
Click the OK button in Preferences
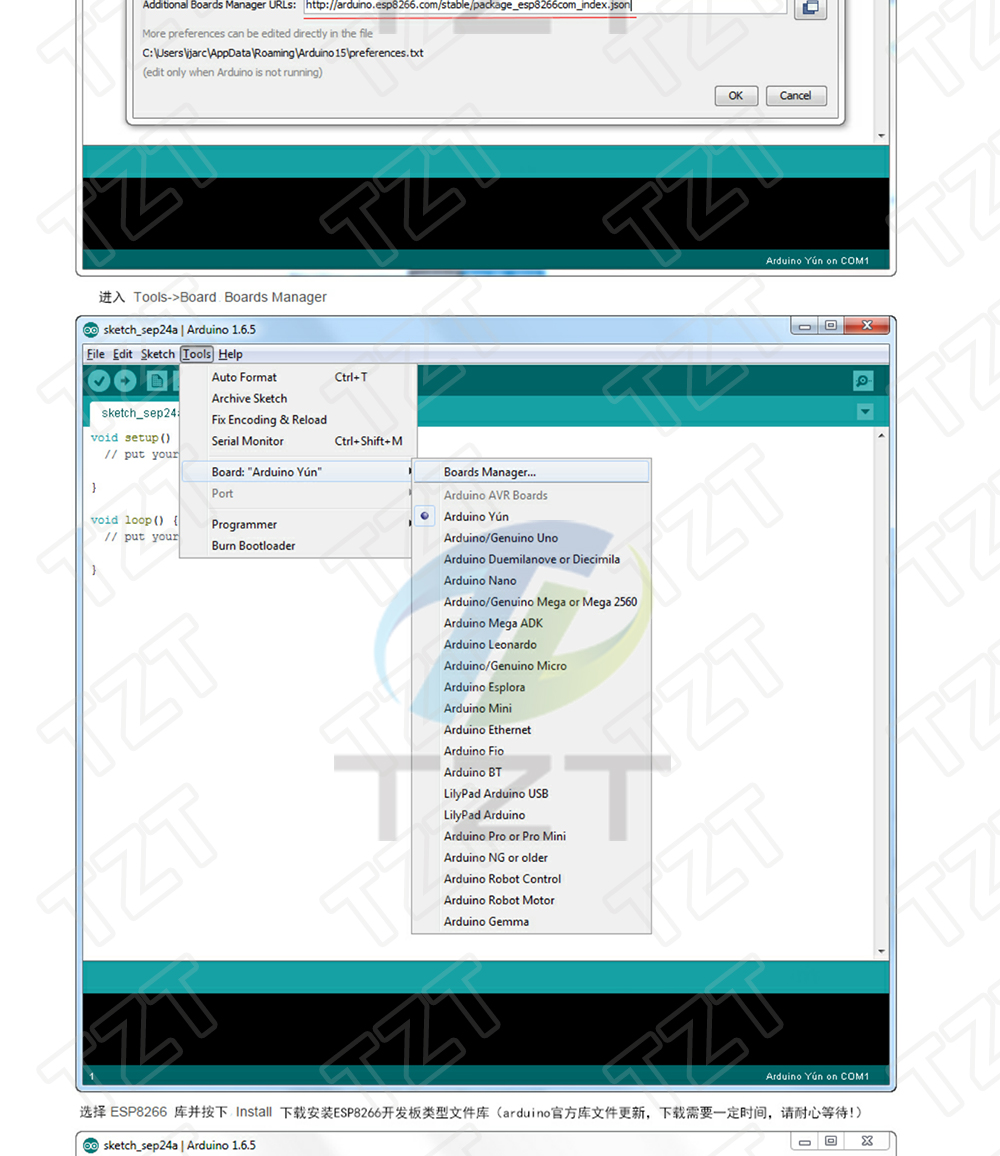click(x=736, y=96)
